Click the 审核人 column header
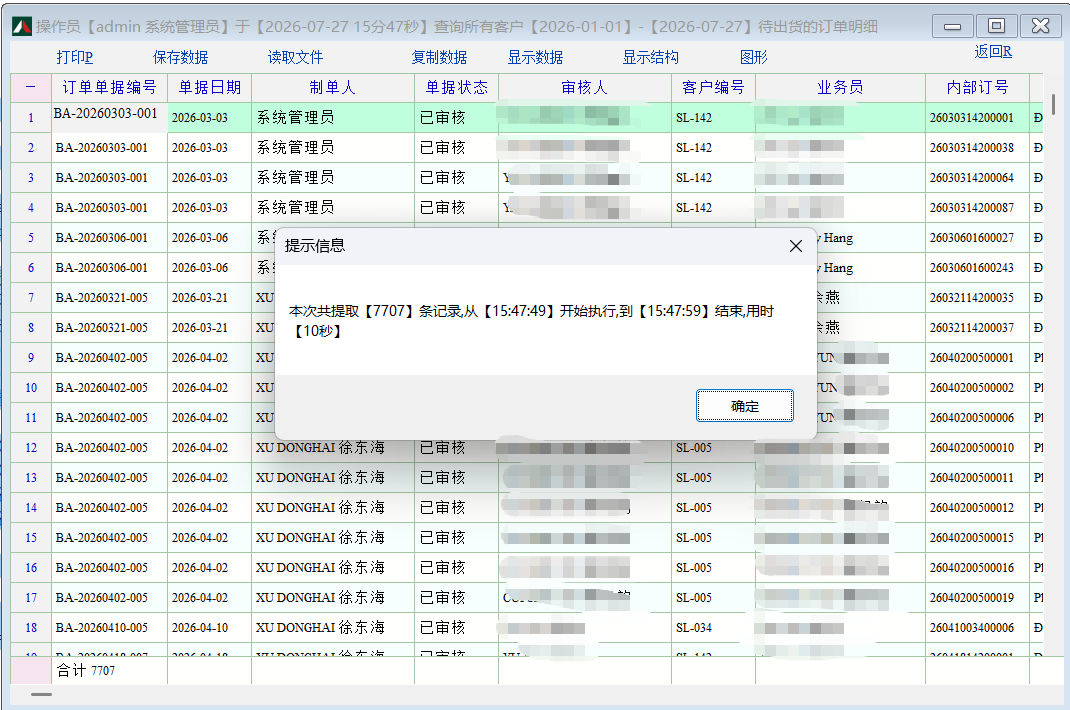Viewport: 1070px width, 710px height. pyautogui.click(x=585, y=87)
